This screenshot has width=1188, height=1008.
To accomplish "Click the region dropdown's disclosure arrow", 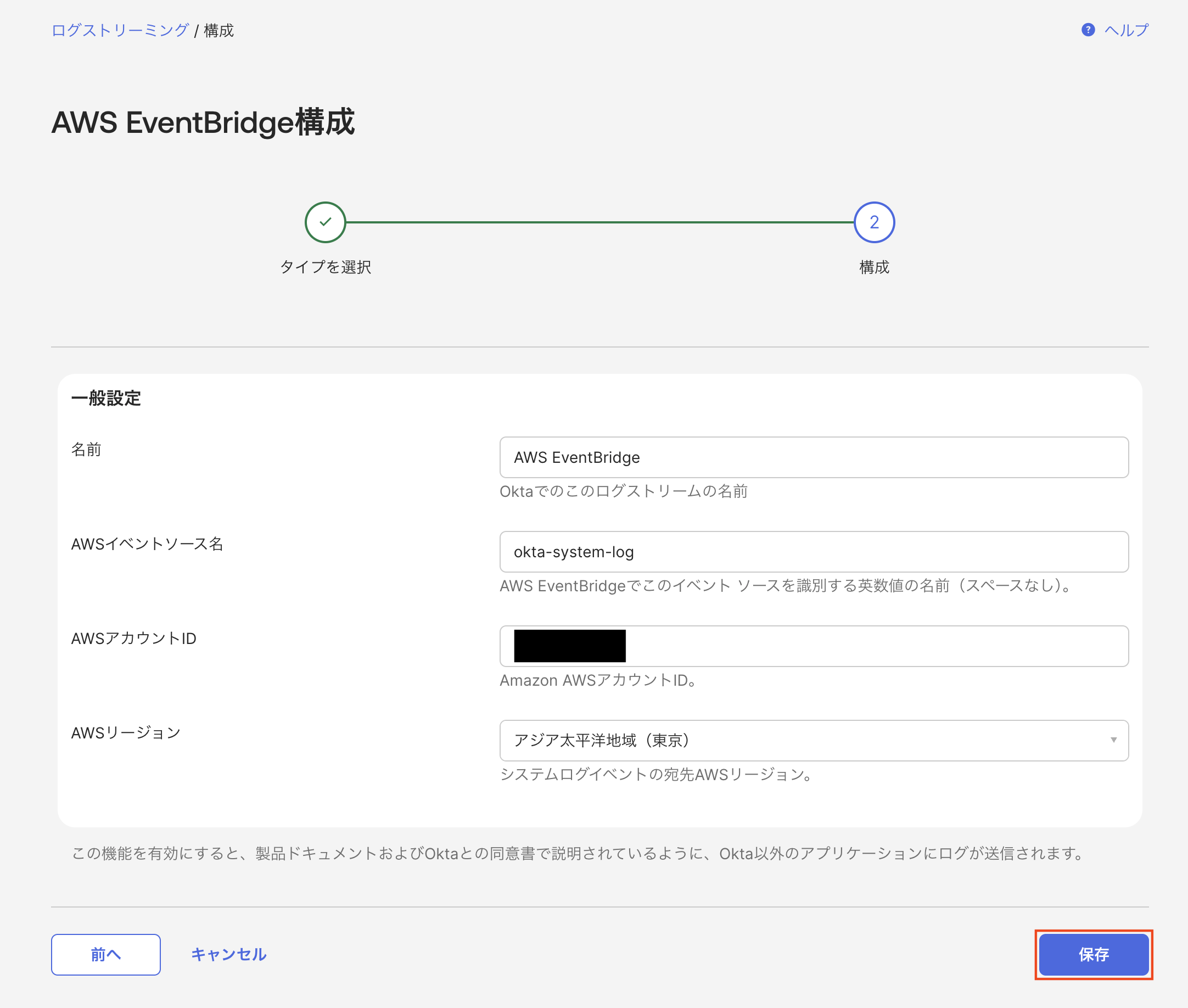I will 1113,741.
